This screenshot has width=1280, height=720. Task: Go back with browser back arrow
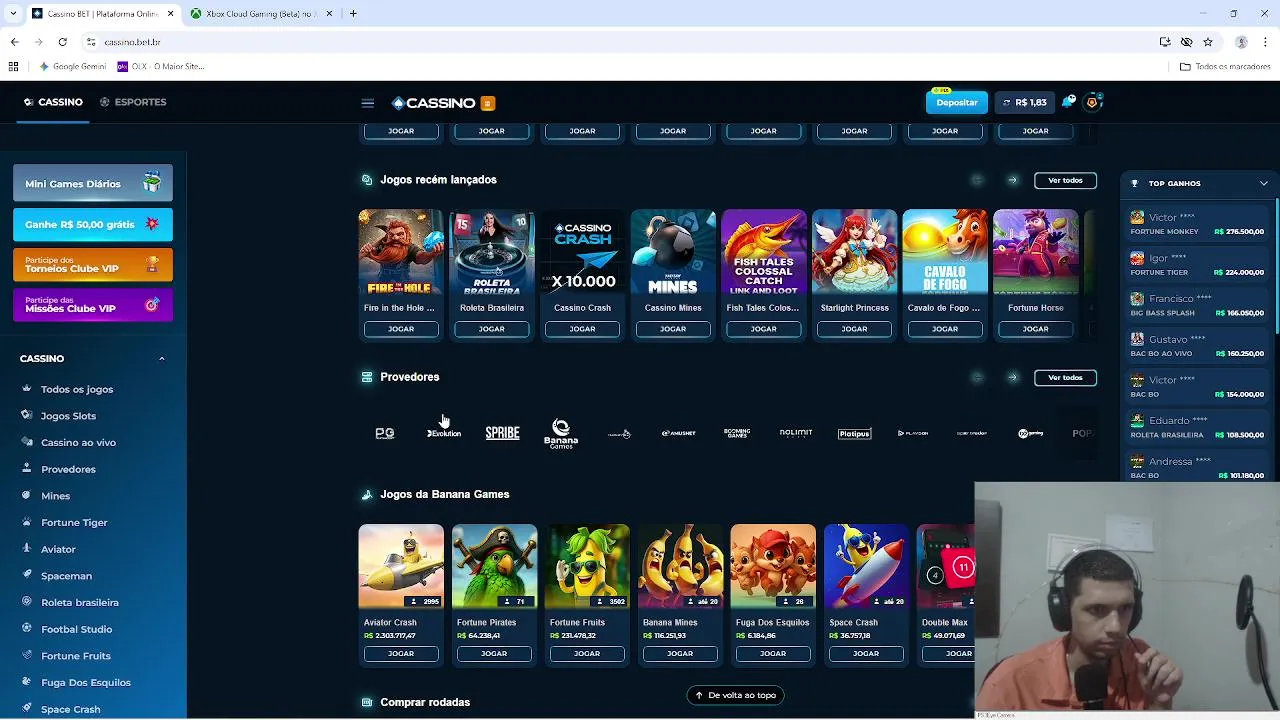point(14,42)
